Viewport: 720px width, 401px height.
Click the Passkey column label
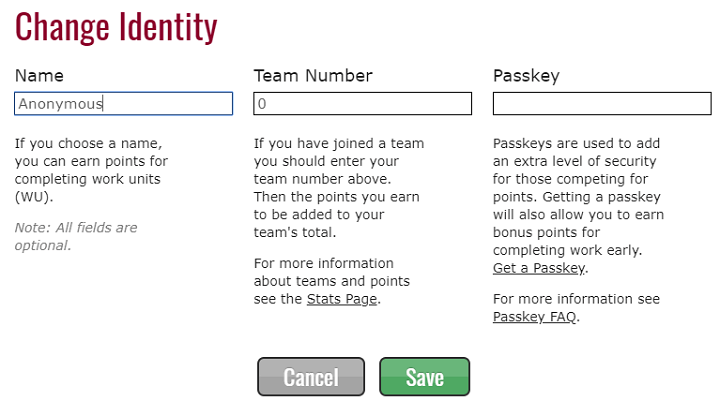coord(526,76)
